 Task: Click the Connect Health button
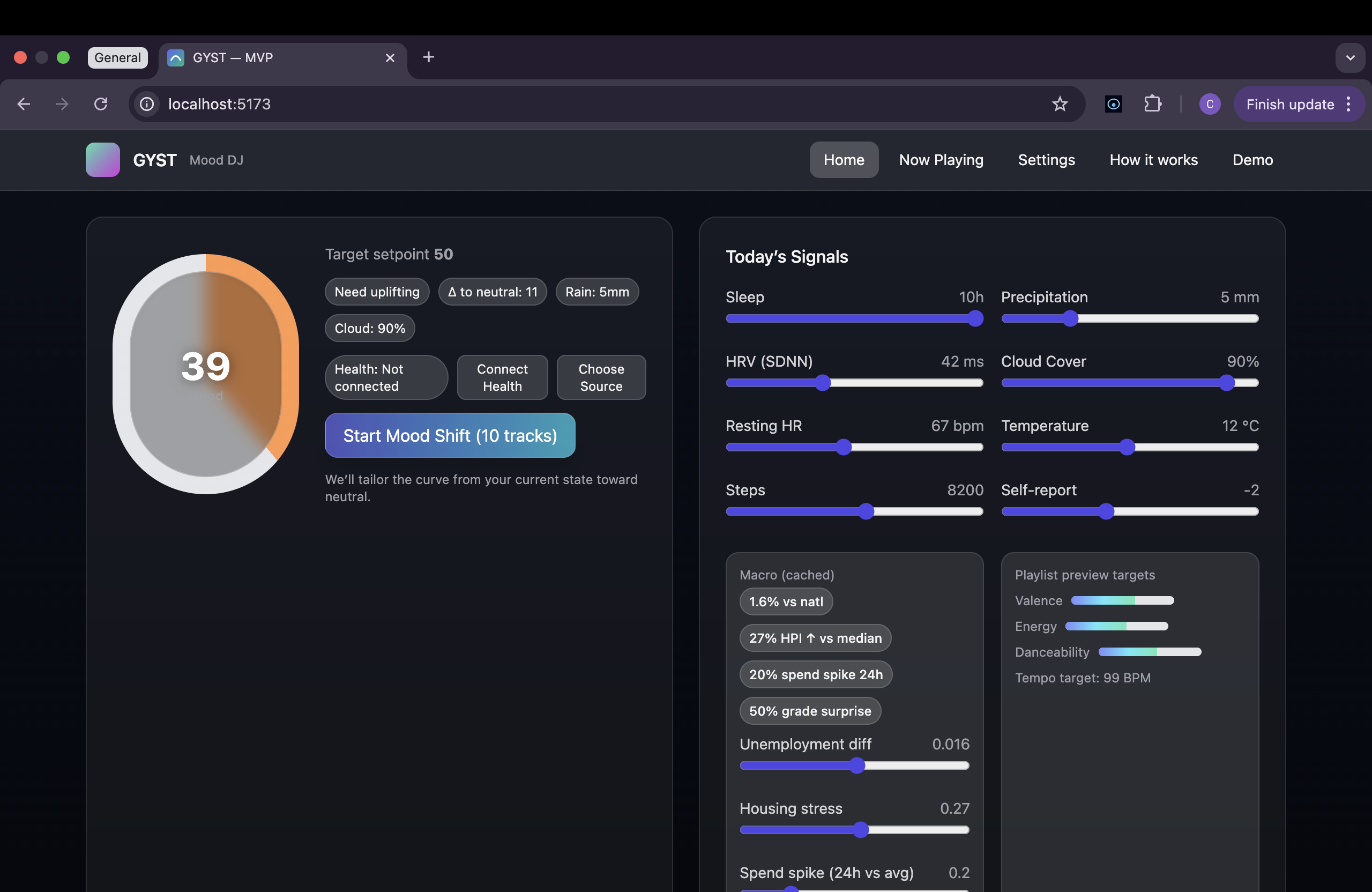tap(502, 377)
